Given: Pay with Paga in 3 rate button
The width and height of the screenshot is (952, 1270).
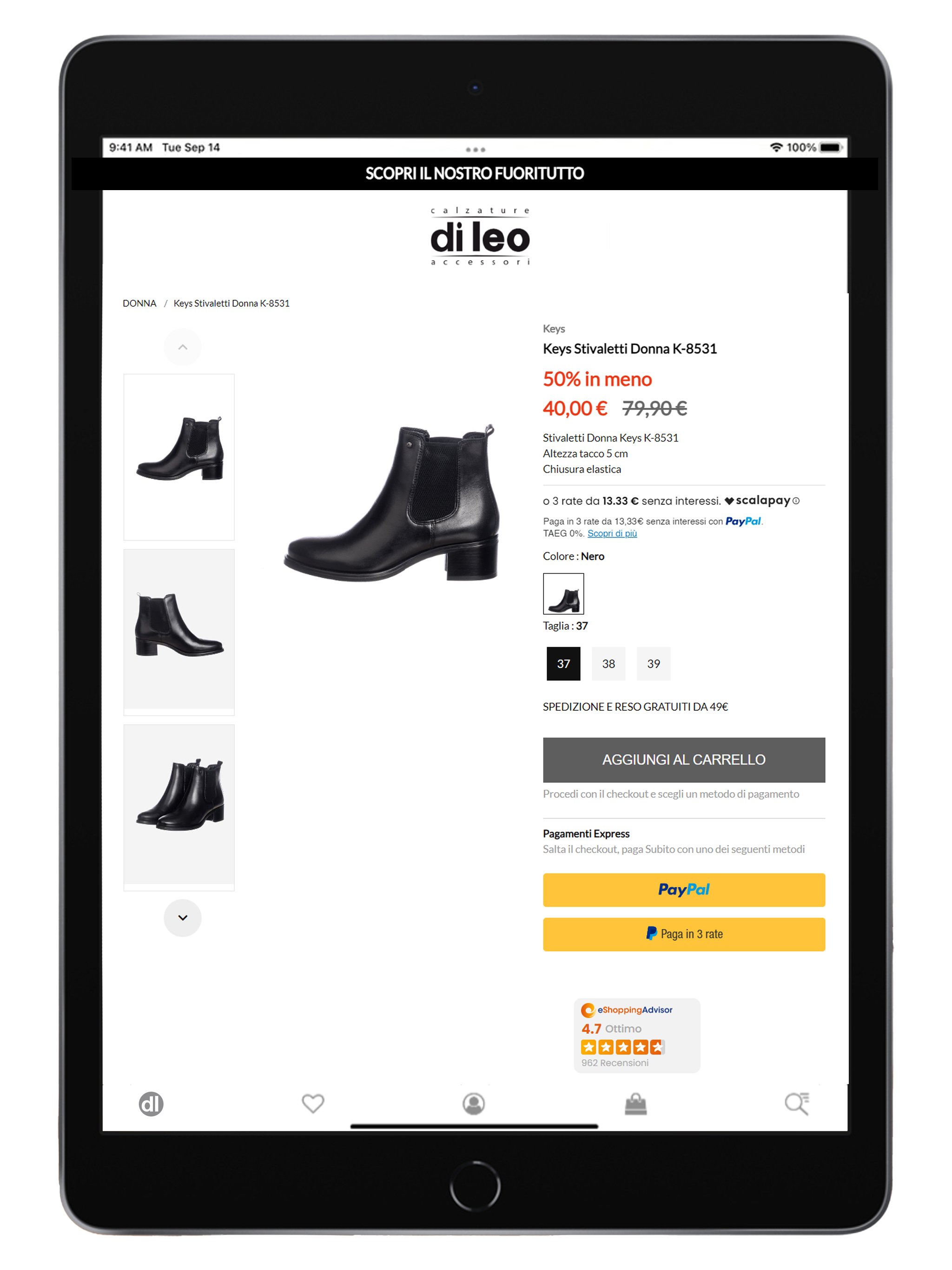Looking at the screenshot, I should tap(684, 934).
